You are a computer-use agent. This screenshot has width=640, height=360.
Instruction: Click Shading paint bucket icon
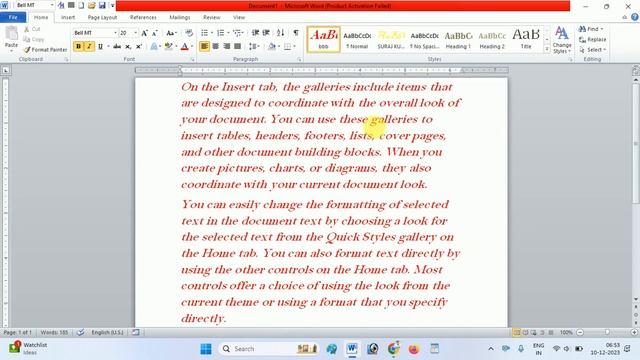pos(271,47)
